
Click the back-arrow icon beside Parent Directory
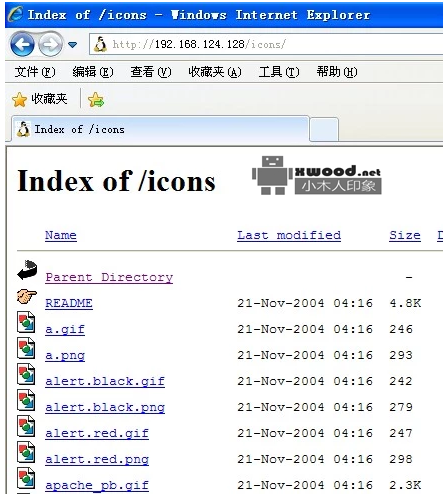(27, 270)
